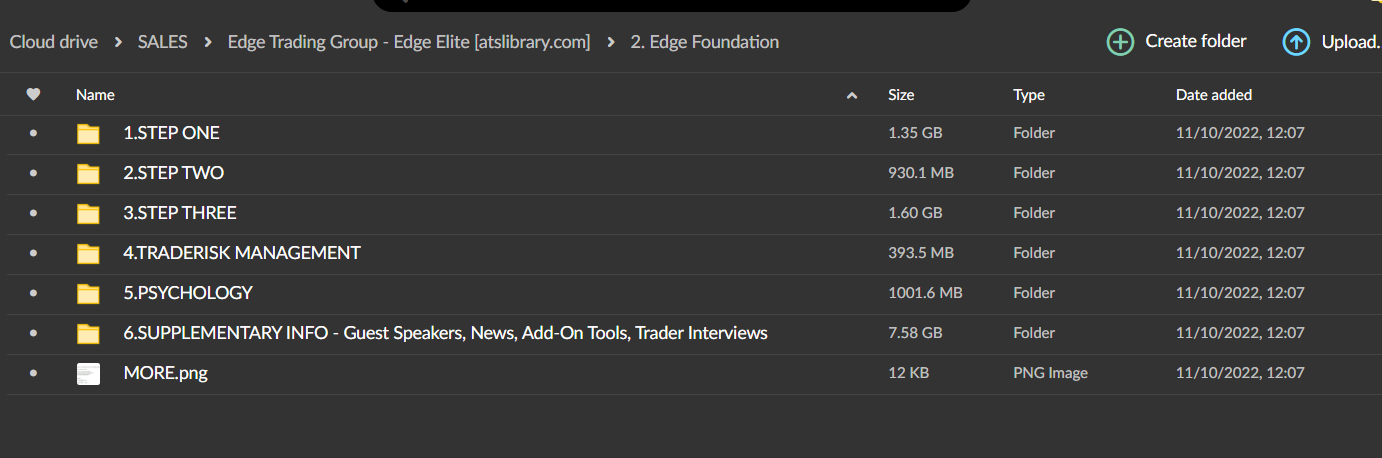Toggle favorite dot for 1.STEP ONE
1382x458 pixels.
33,133
